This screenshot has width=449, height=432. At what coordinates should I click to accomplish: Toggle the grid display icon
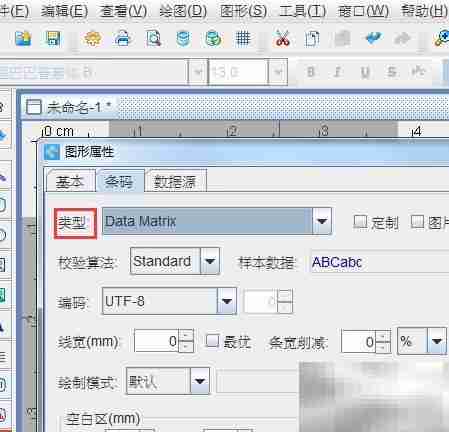[243, 38]
